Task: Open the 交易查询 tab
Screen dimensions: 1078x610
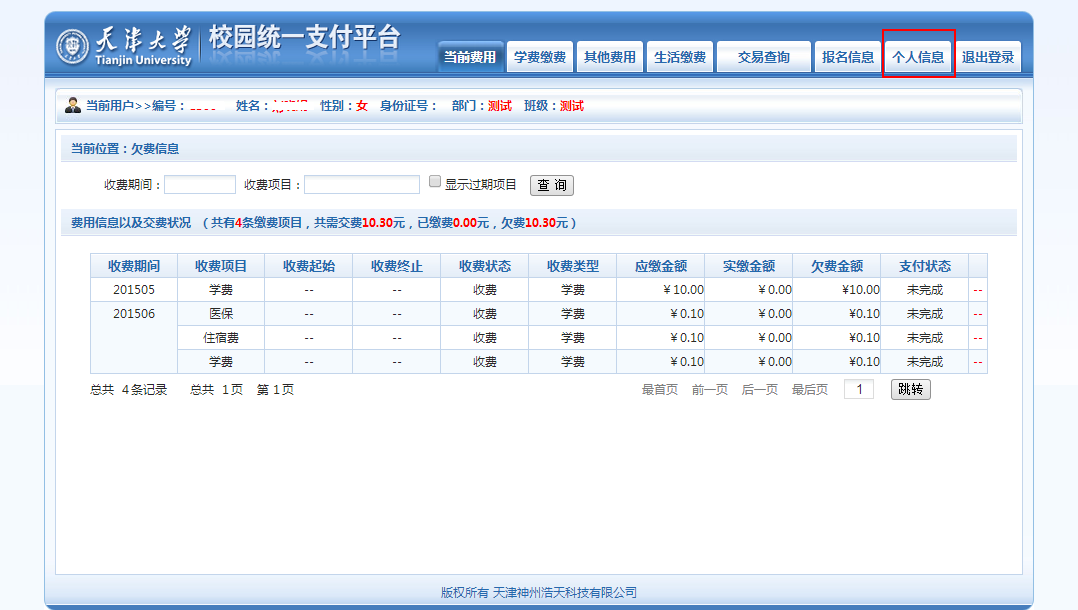Action: click(x=764, y=57)
